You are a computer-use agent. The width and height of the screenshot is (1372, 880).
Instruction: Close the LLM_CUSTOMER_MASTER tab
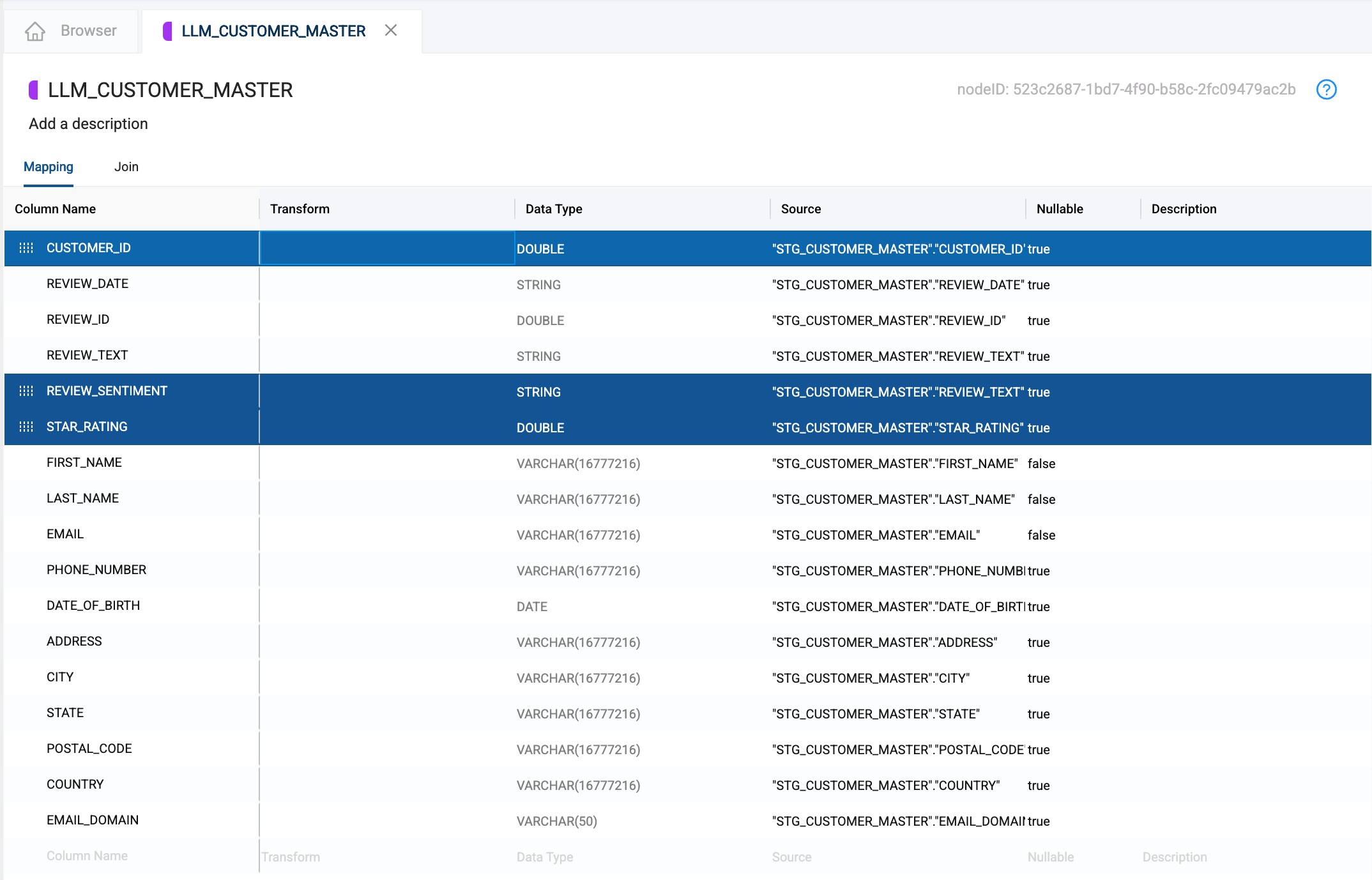(x=391, y=30)
